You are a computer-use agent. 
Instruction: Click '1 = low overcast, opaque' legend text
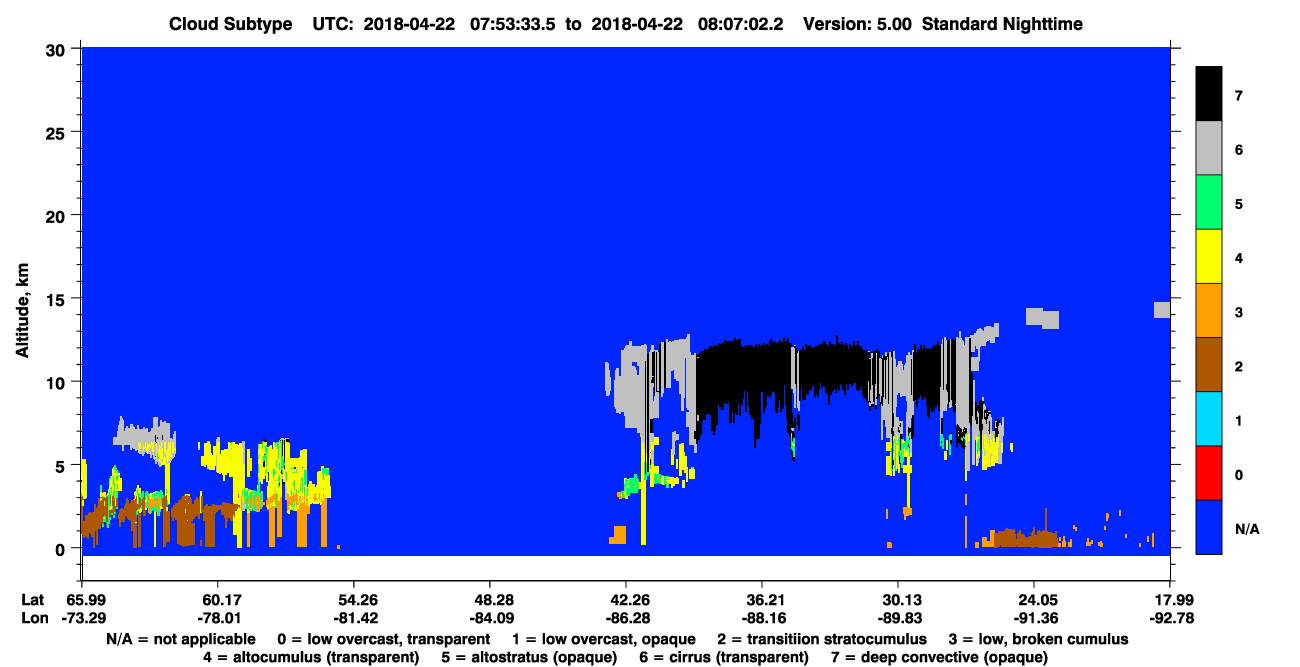pyautogui.click(x=604, y=639)
